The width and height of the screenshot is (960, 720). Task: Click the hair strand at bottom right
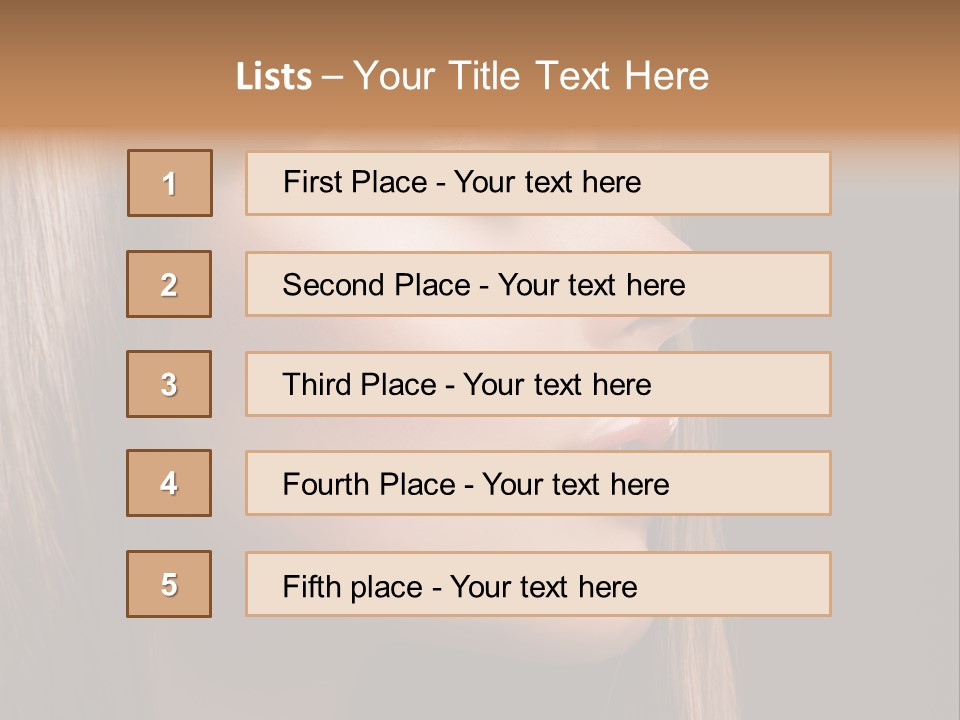(720, 660)
